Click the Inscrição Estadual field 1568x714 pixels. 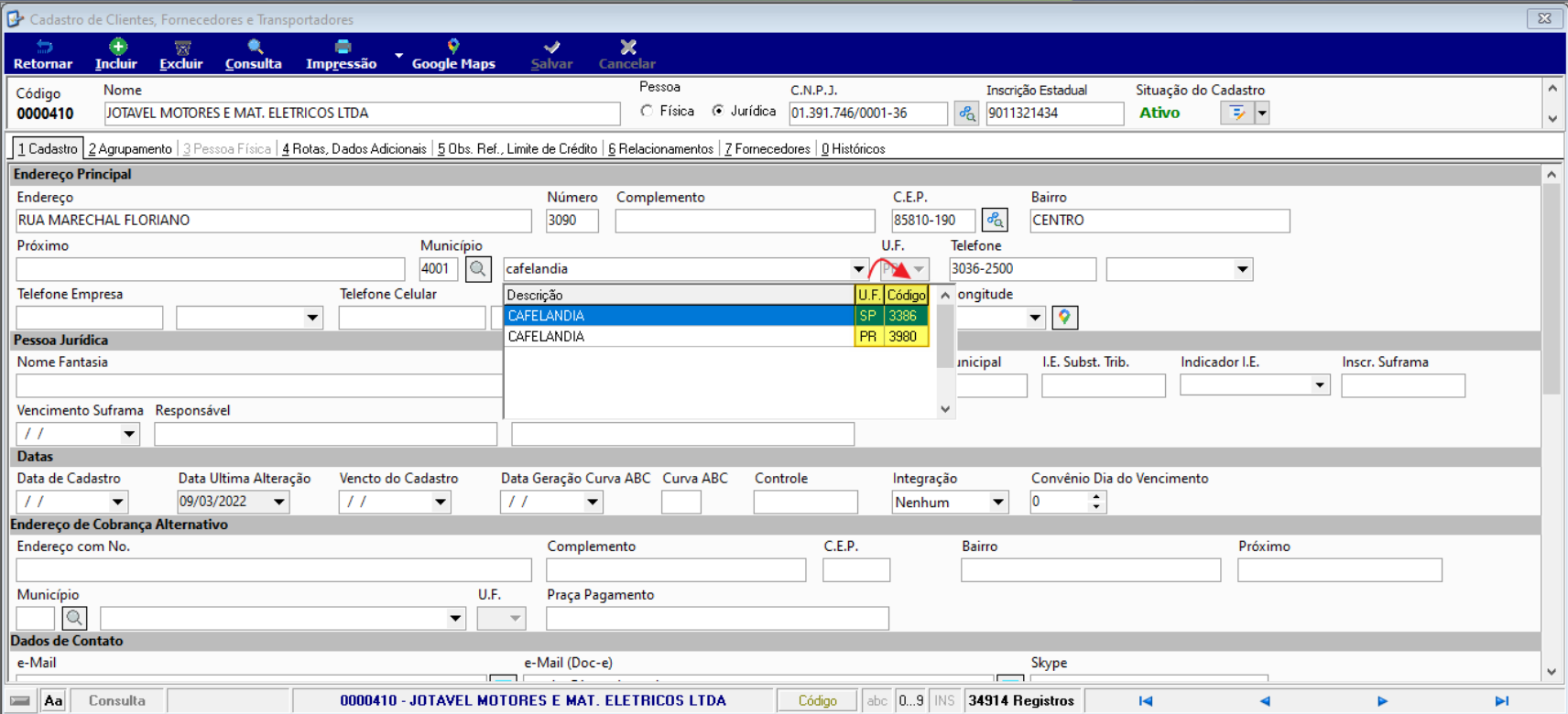[1054, 114]
